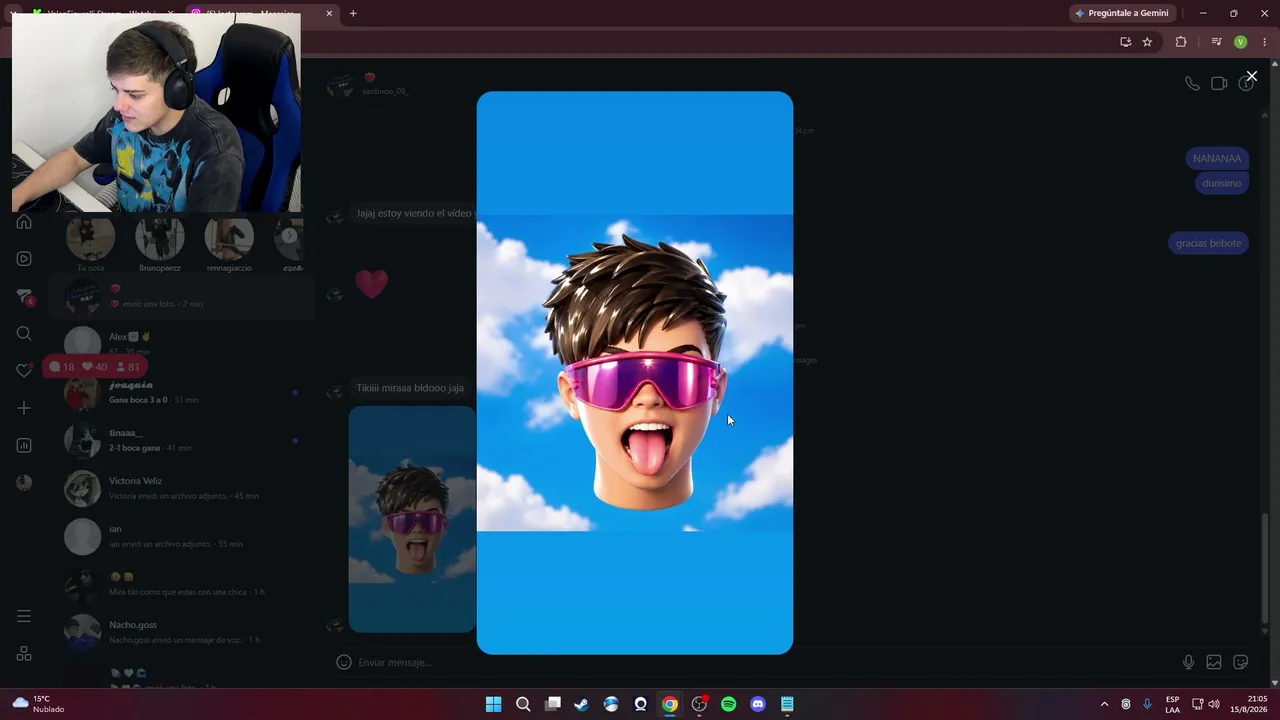Viewport: 1280px width, 720px height.
Task: Open Discord from the taskbar
Action: [x=758, y=704]
